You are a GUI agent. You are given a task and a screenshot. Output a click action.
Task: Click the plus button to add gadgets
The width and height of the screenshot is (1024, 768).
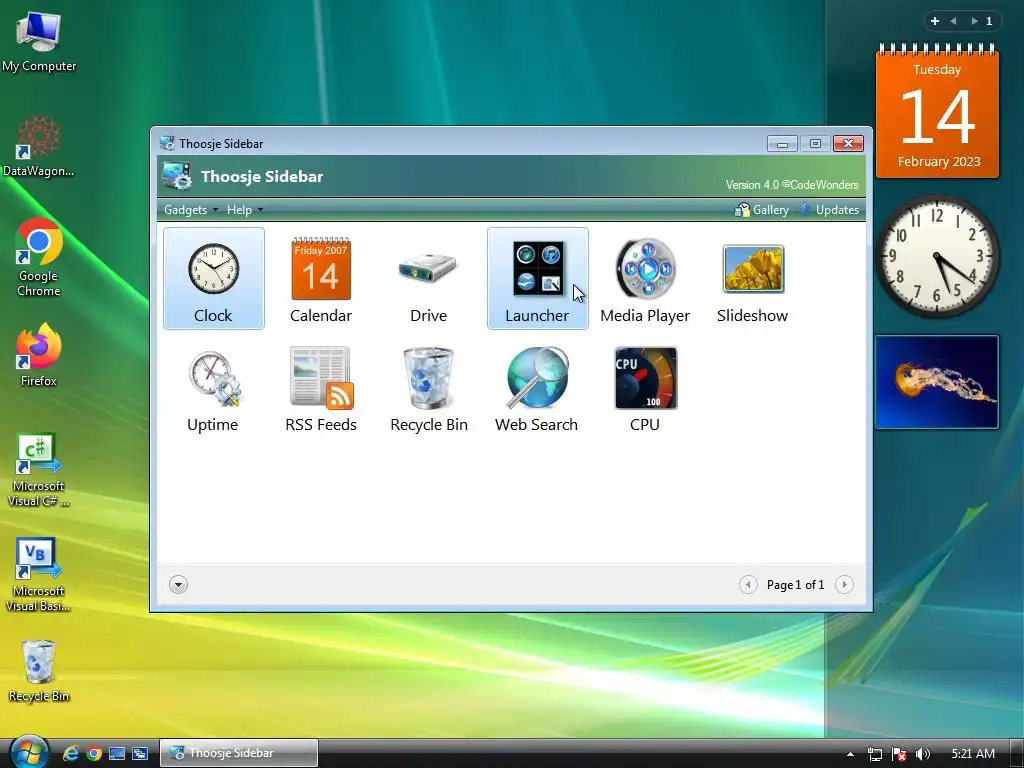pyautogui.click(x=935, y=21)
